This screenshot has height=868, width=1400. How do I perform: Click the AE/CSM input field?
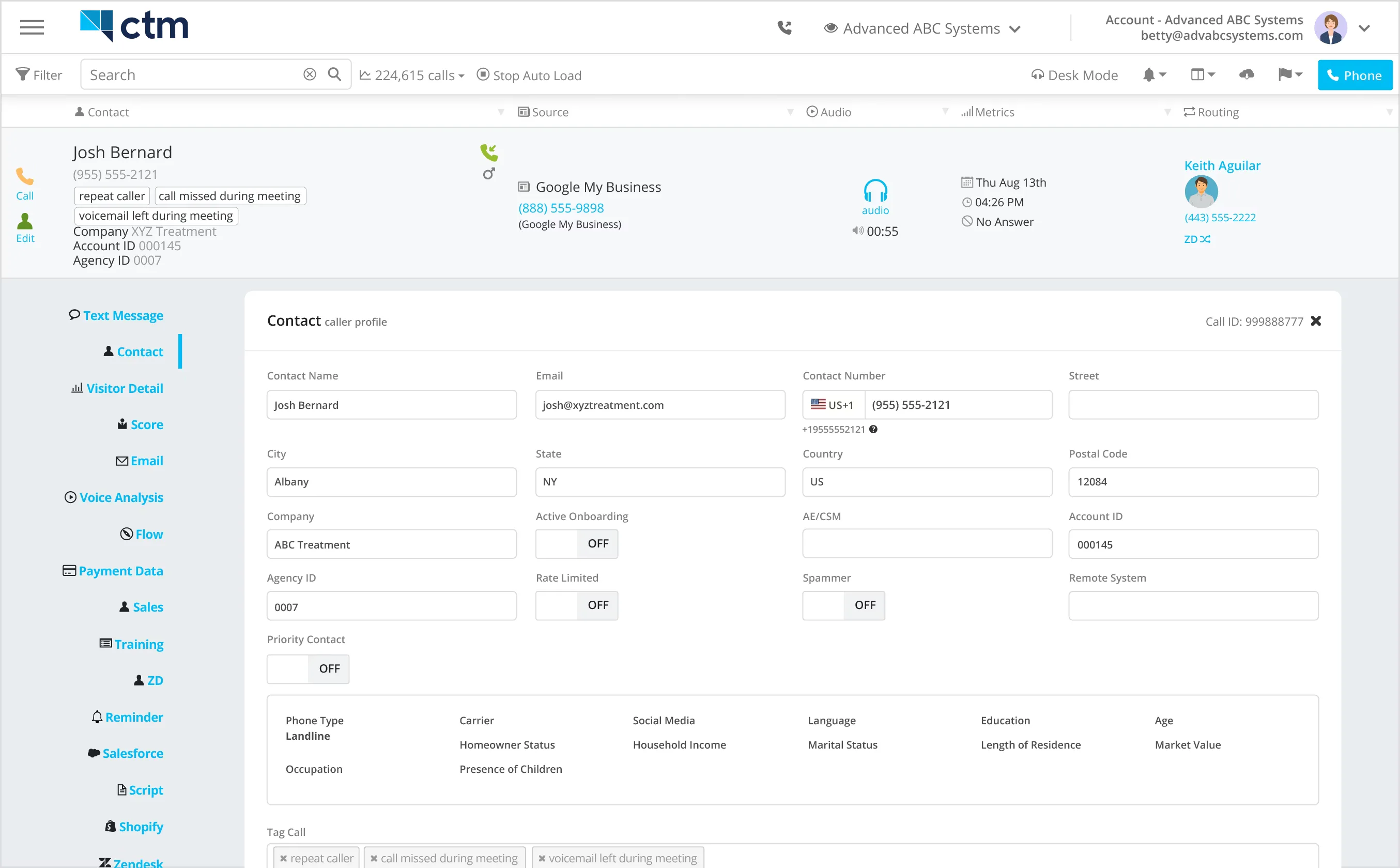coord(927,544)
